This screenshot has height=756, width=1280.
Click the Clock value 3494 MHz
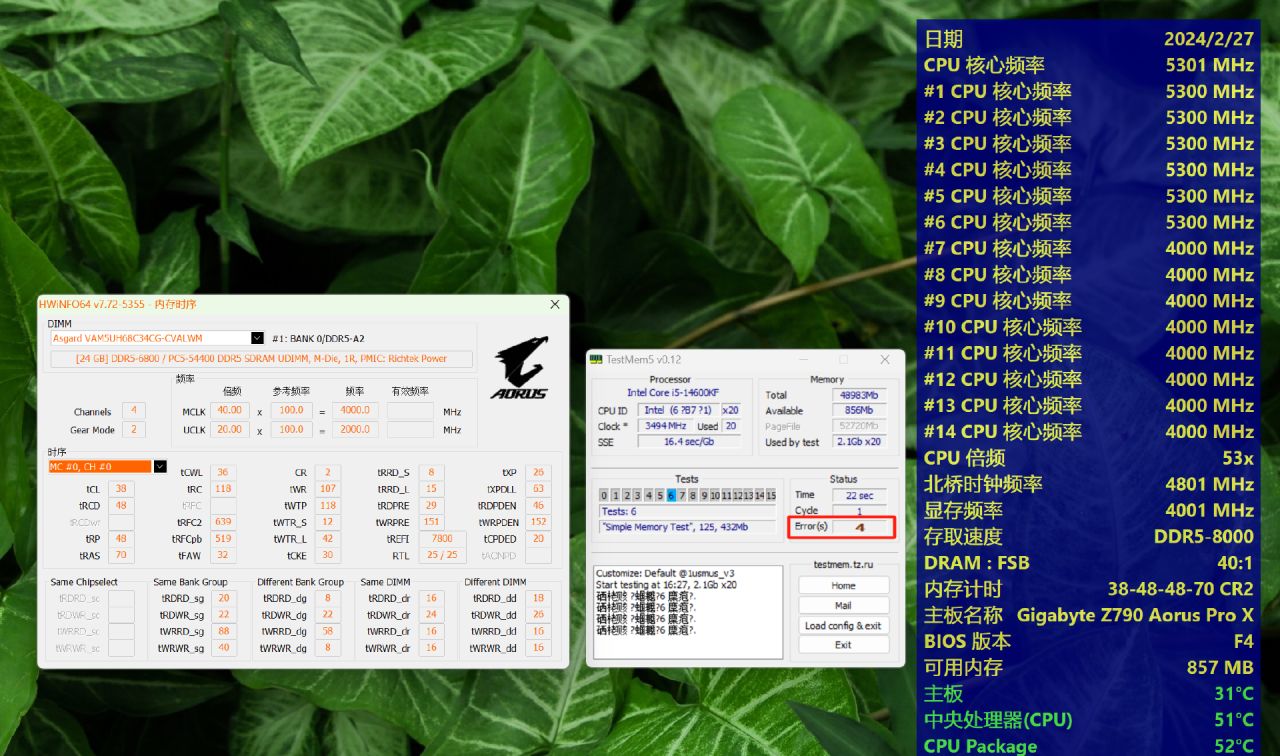point(663,426)
